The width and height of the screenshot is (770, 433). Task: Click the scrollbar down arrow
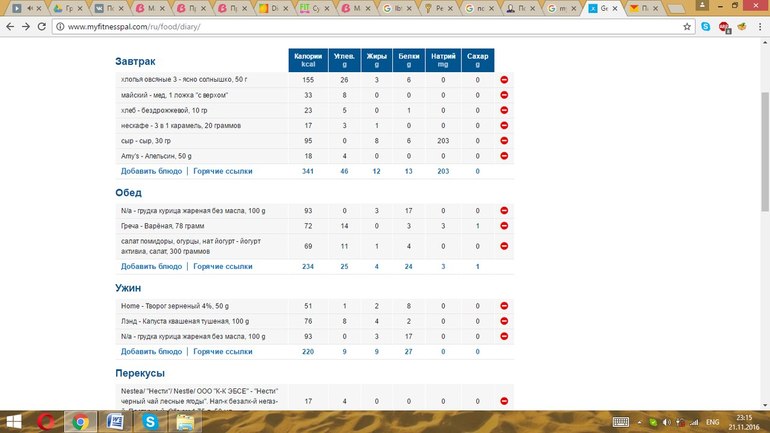pyautogui.click(x=765, y=406)
